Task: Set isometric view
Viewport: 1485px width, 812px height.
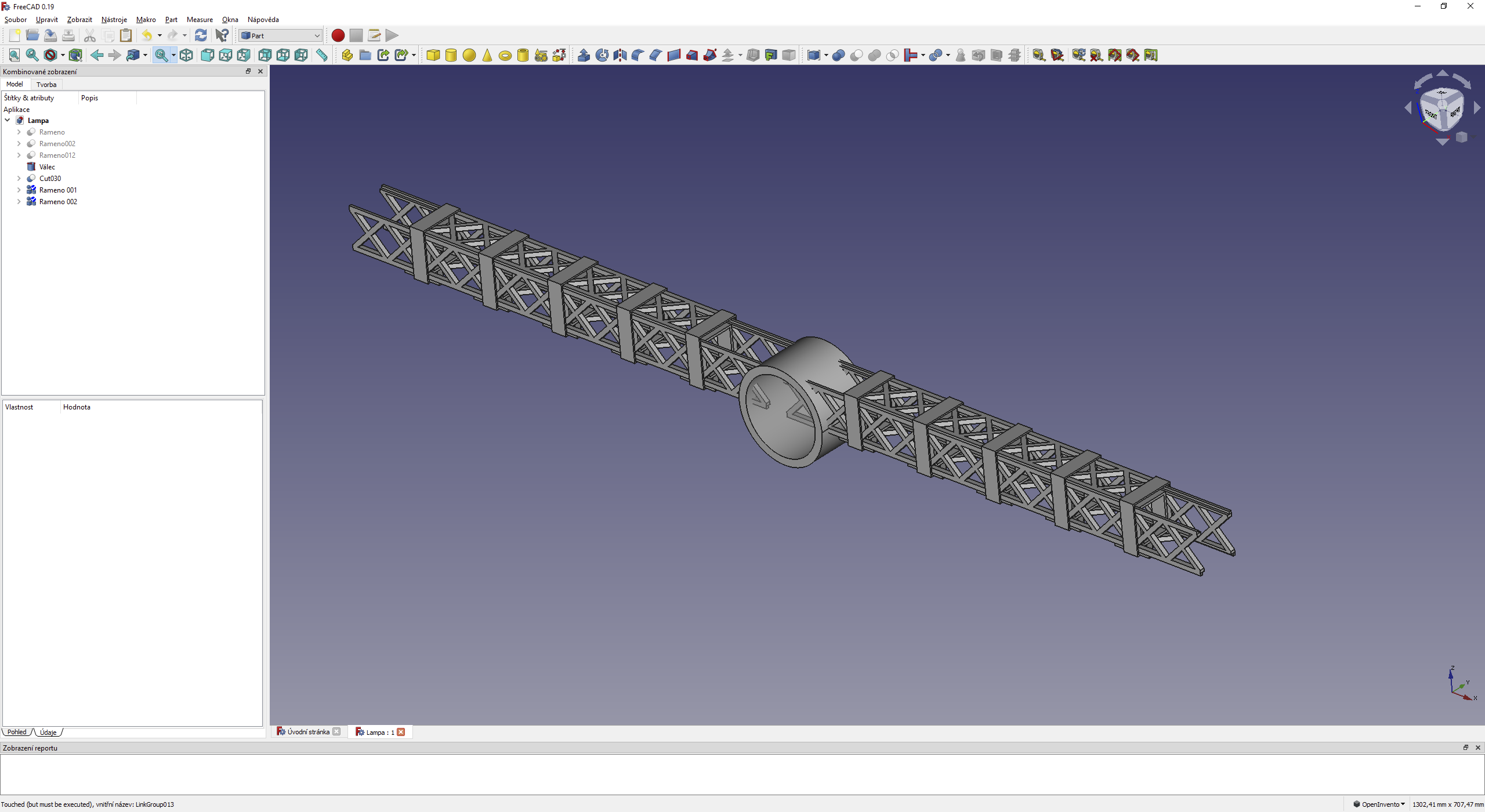Action: [x=186, y=55]
